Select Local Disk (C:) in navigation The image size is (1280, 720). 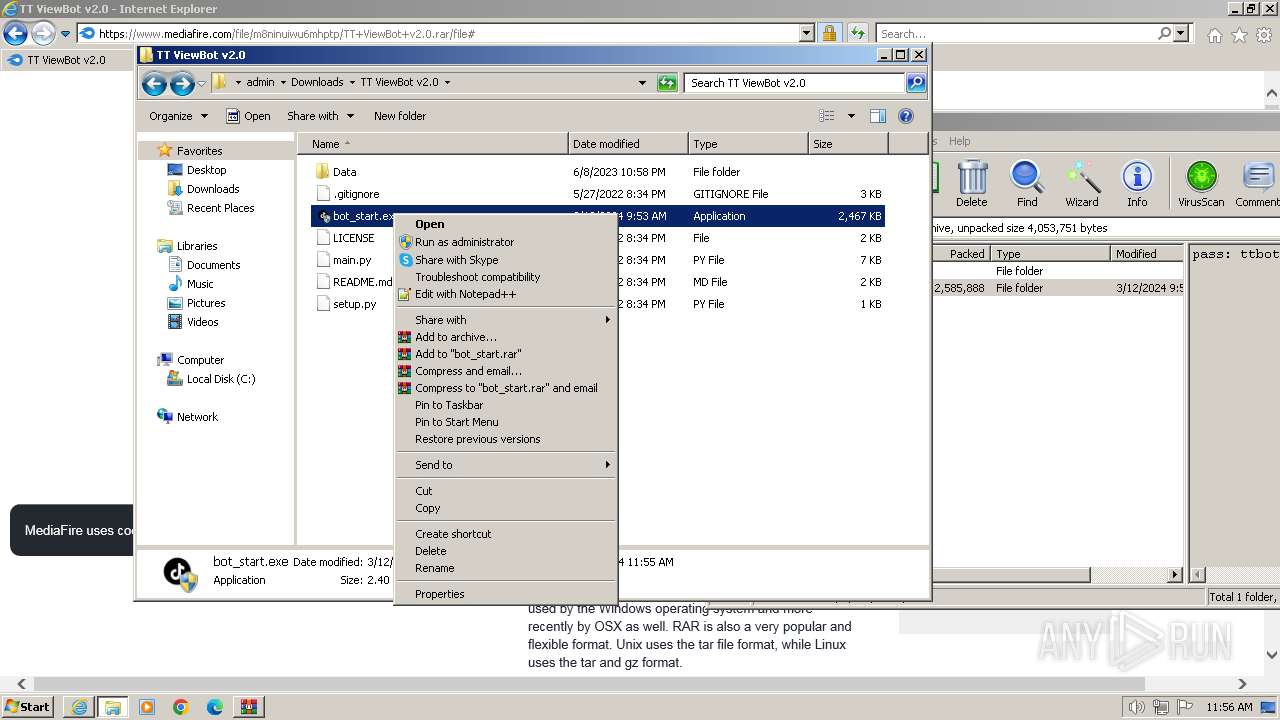pyautogui.click(x=221, y=379)
